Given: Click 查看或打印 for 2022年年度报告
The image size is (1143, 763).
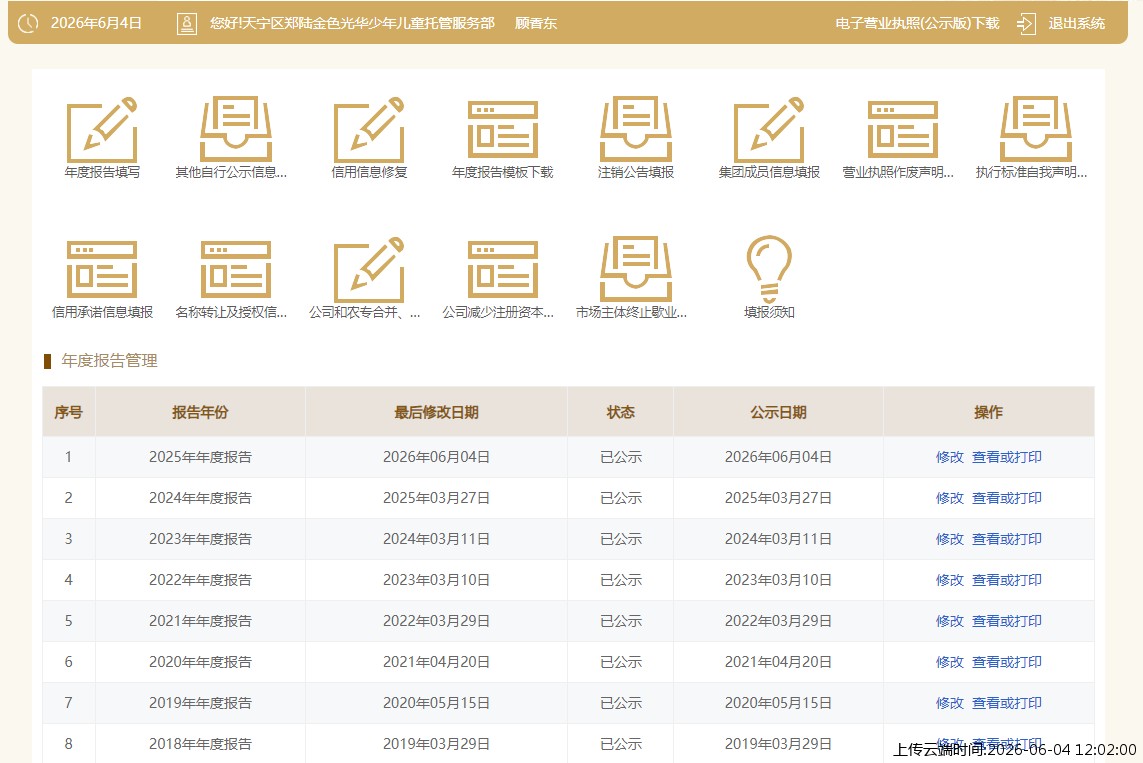Looking at the screenshot, I should click(x=1007, y=579).
